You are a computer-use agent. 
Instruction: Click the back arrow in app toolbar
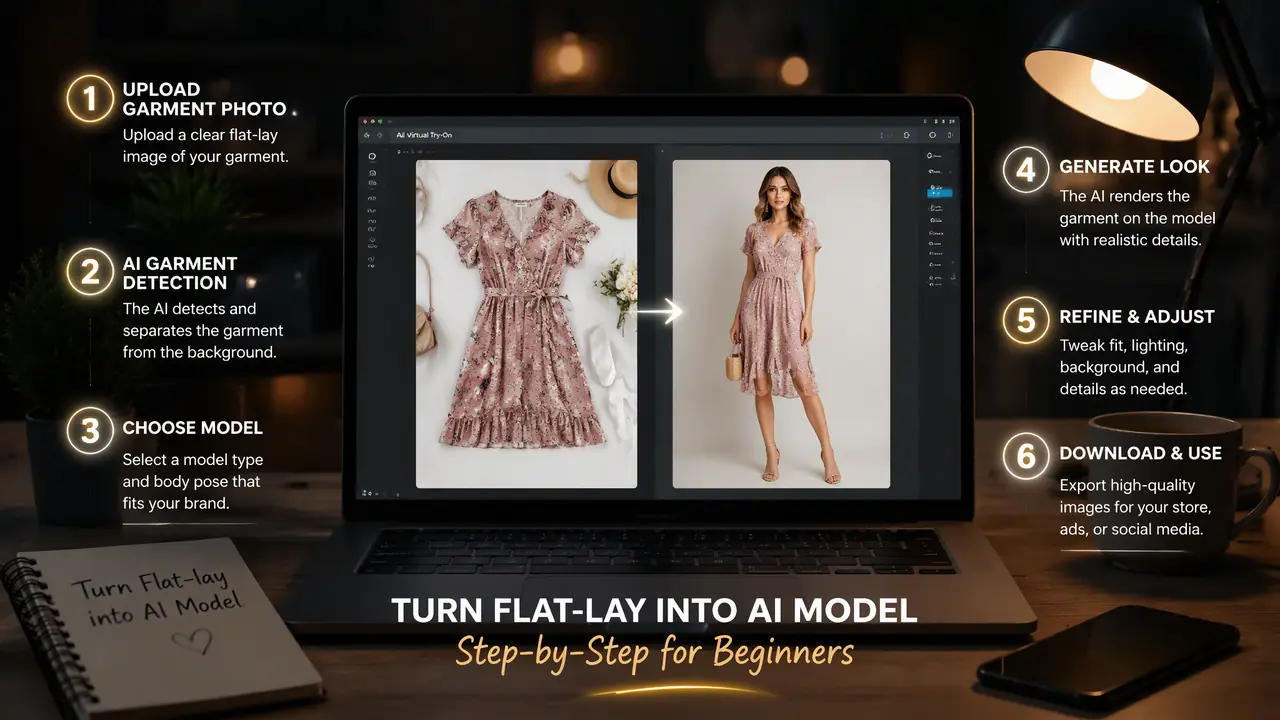367,135
